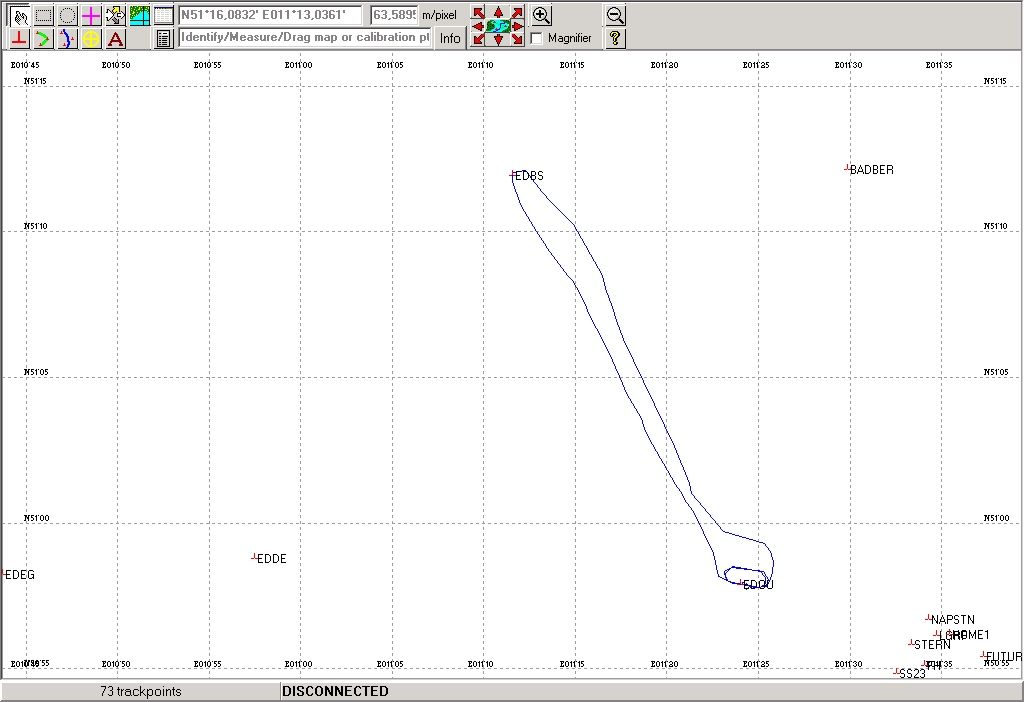
Task: Click the m/pixel scale value field
Action: click(x=394, y=15)
